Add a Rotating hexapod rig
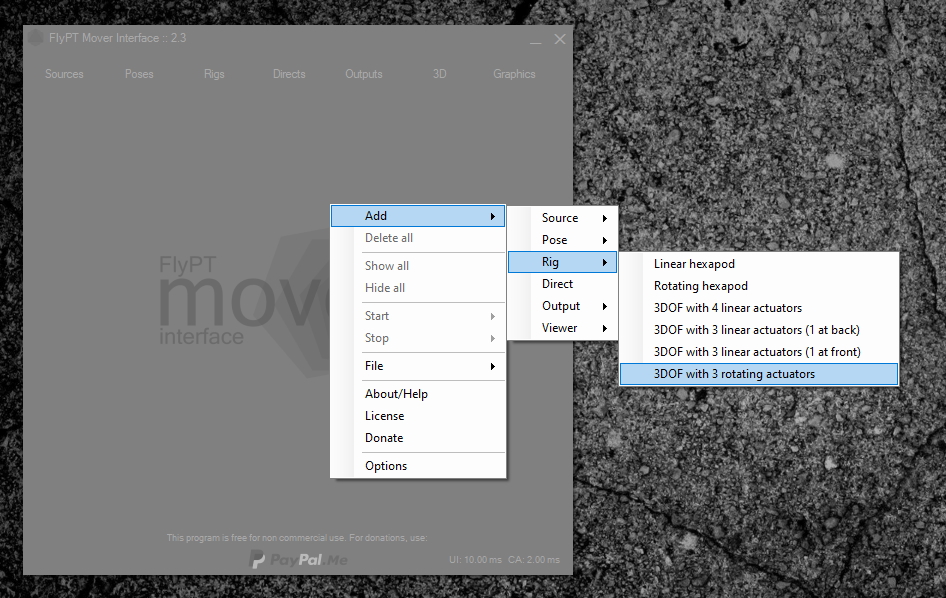Screen dimensions: 946x598 click(759, 285)
